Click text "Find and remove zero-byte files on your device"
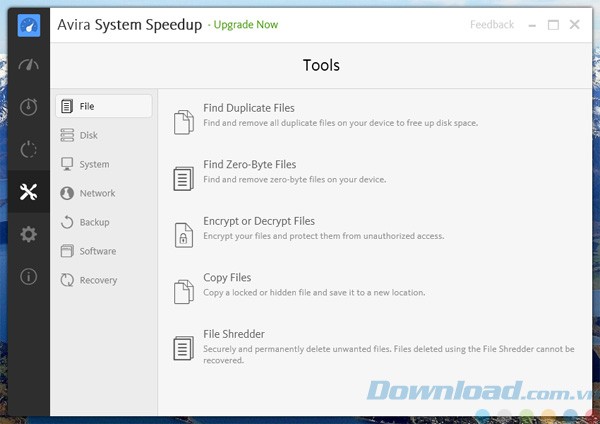Viewport: 600px width, 424px height. pyautogui.click(x=294, y=179)
